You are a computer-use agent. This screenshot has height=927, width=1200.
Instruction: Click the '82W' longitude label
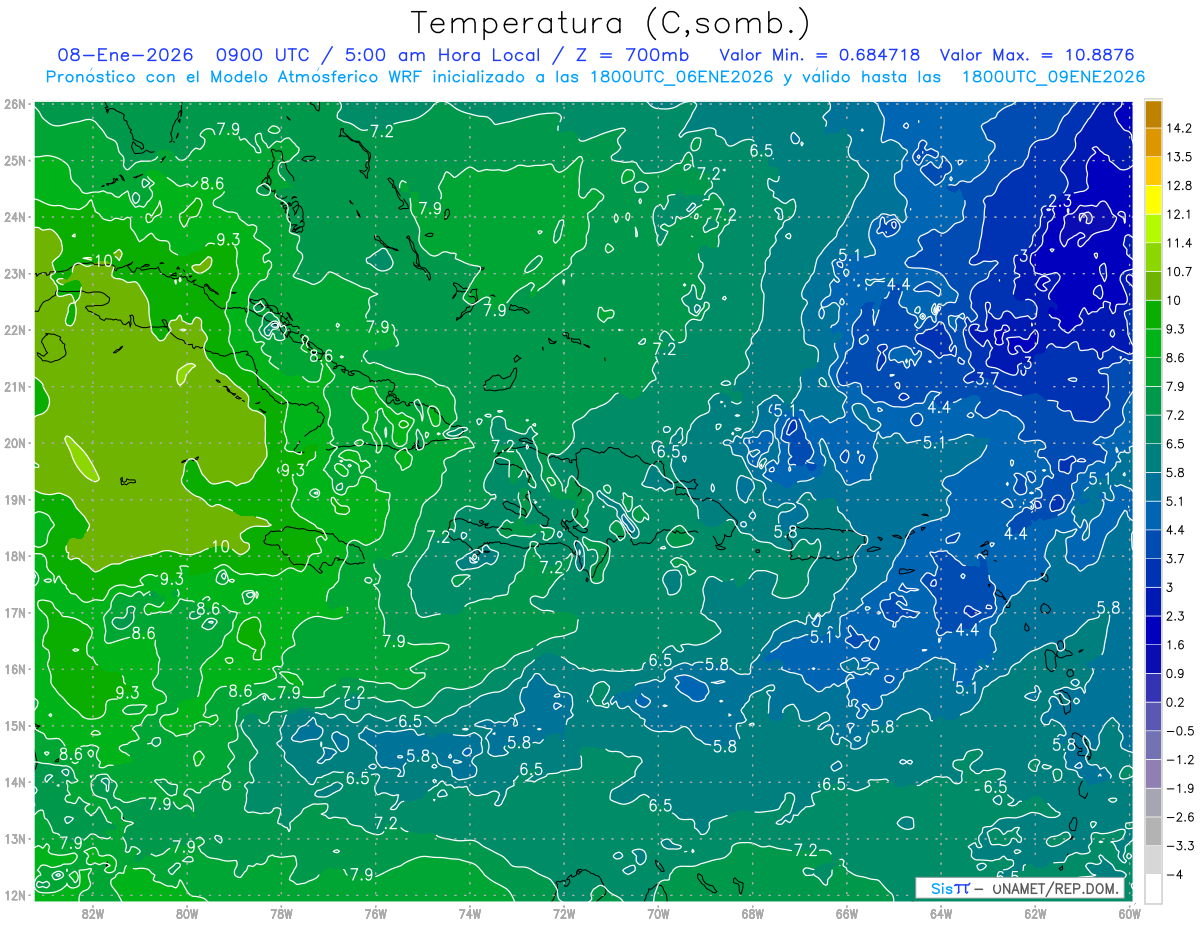pyautogui.click(x=92, y=914)
